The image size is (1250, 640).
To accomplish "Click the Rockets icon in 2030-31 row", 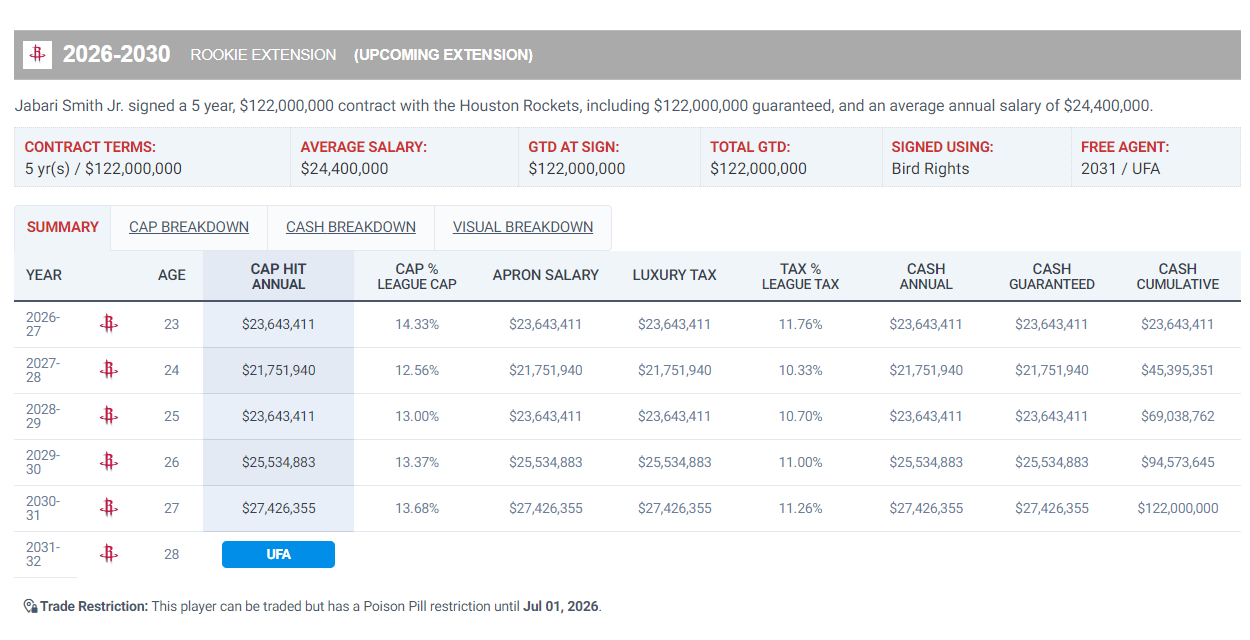I will click(109, 508).
